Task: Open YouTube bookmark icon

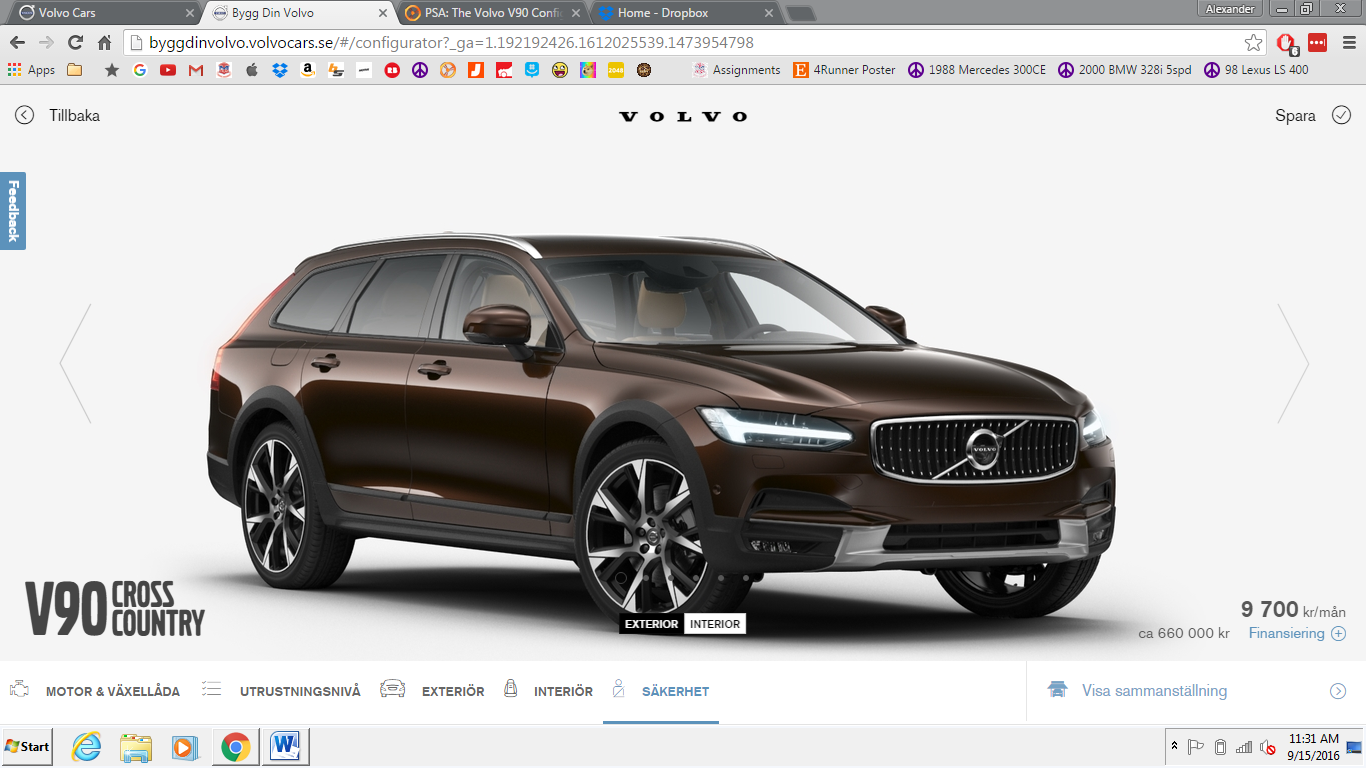Action: pos(167,70)
